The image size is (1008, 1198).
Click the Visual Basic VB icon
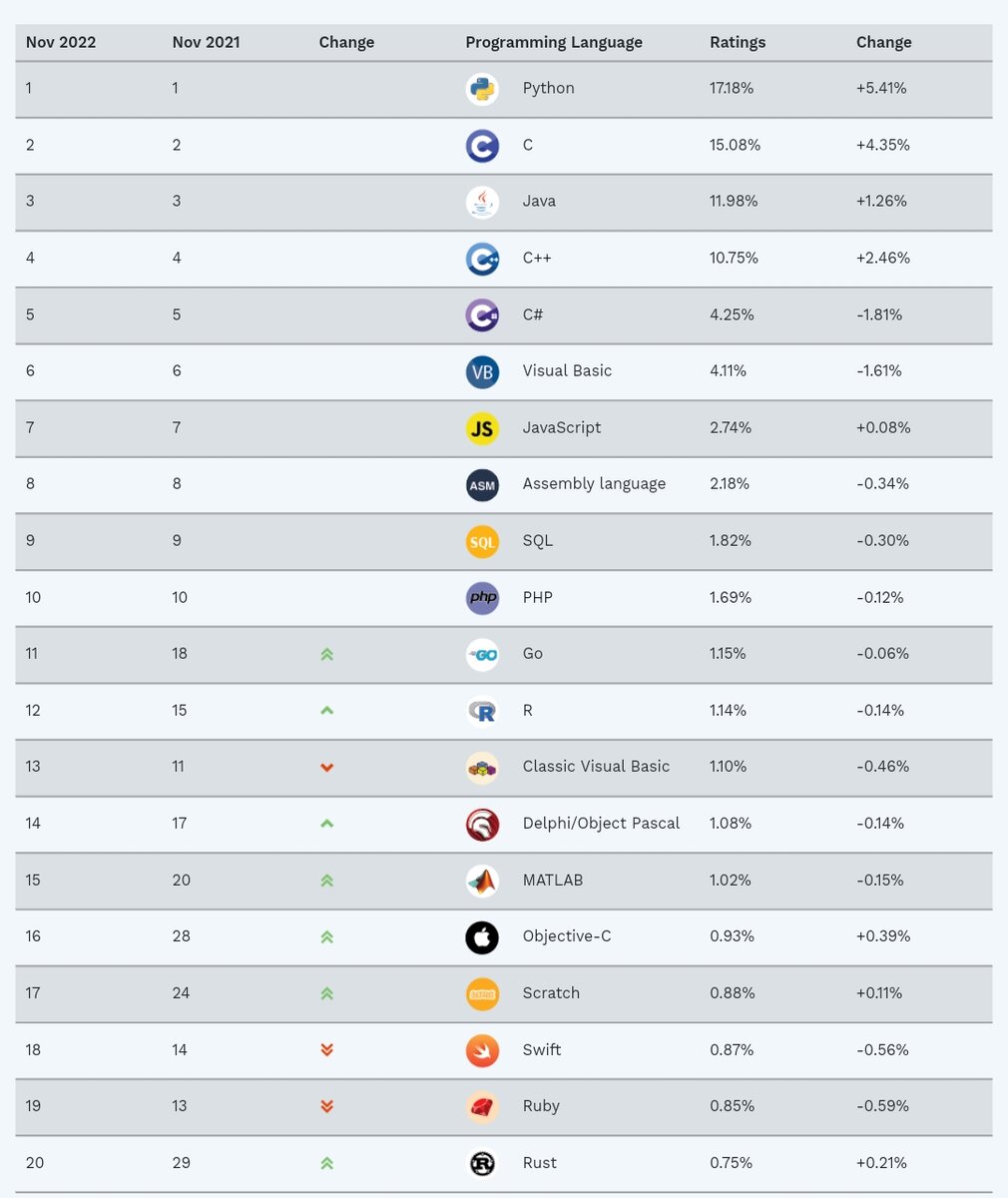coord(482,371)
